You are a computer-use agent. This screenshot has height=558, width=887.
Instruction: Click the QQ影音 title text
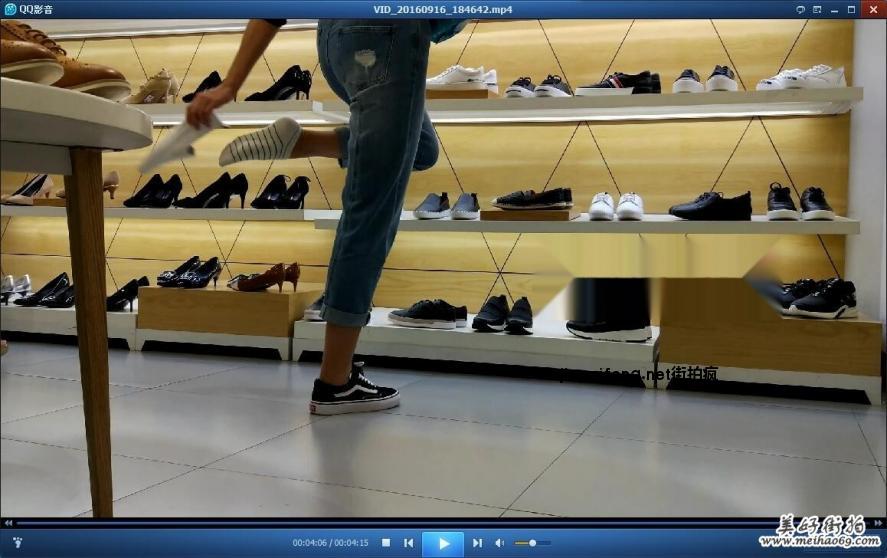(x=34, y=9)
